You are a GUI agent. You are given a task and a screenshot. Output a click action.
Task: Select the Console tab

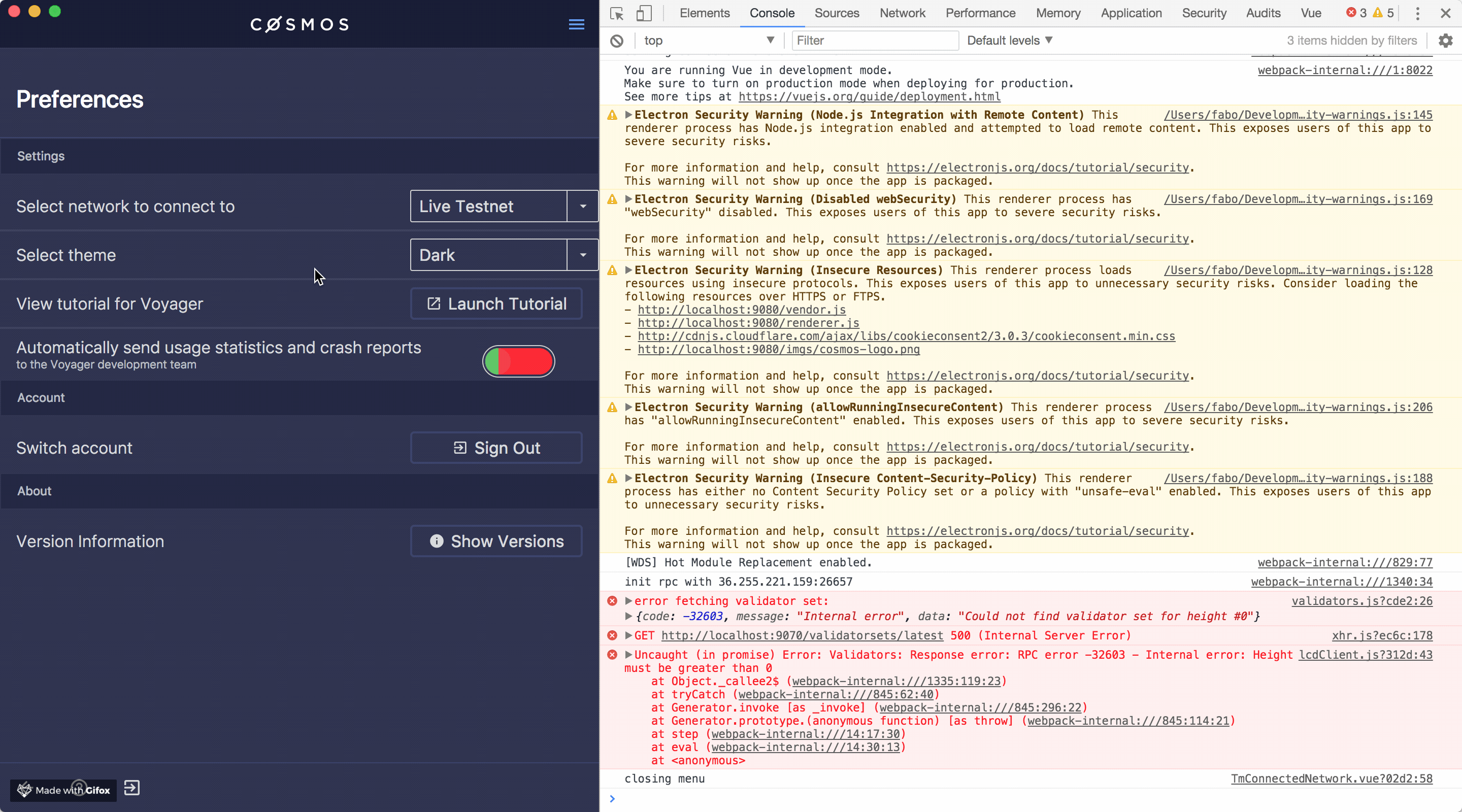tap(772, 13)
